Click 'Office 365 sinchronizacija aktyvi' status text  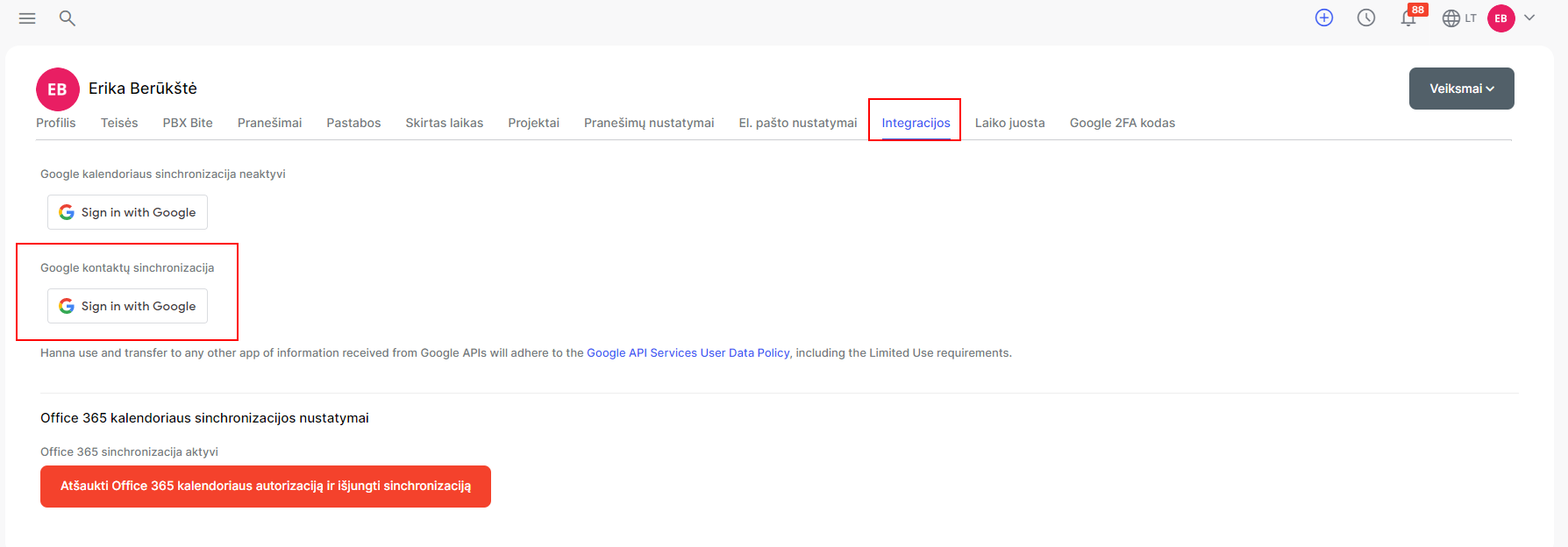(129, 452)
